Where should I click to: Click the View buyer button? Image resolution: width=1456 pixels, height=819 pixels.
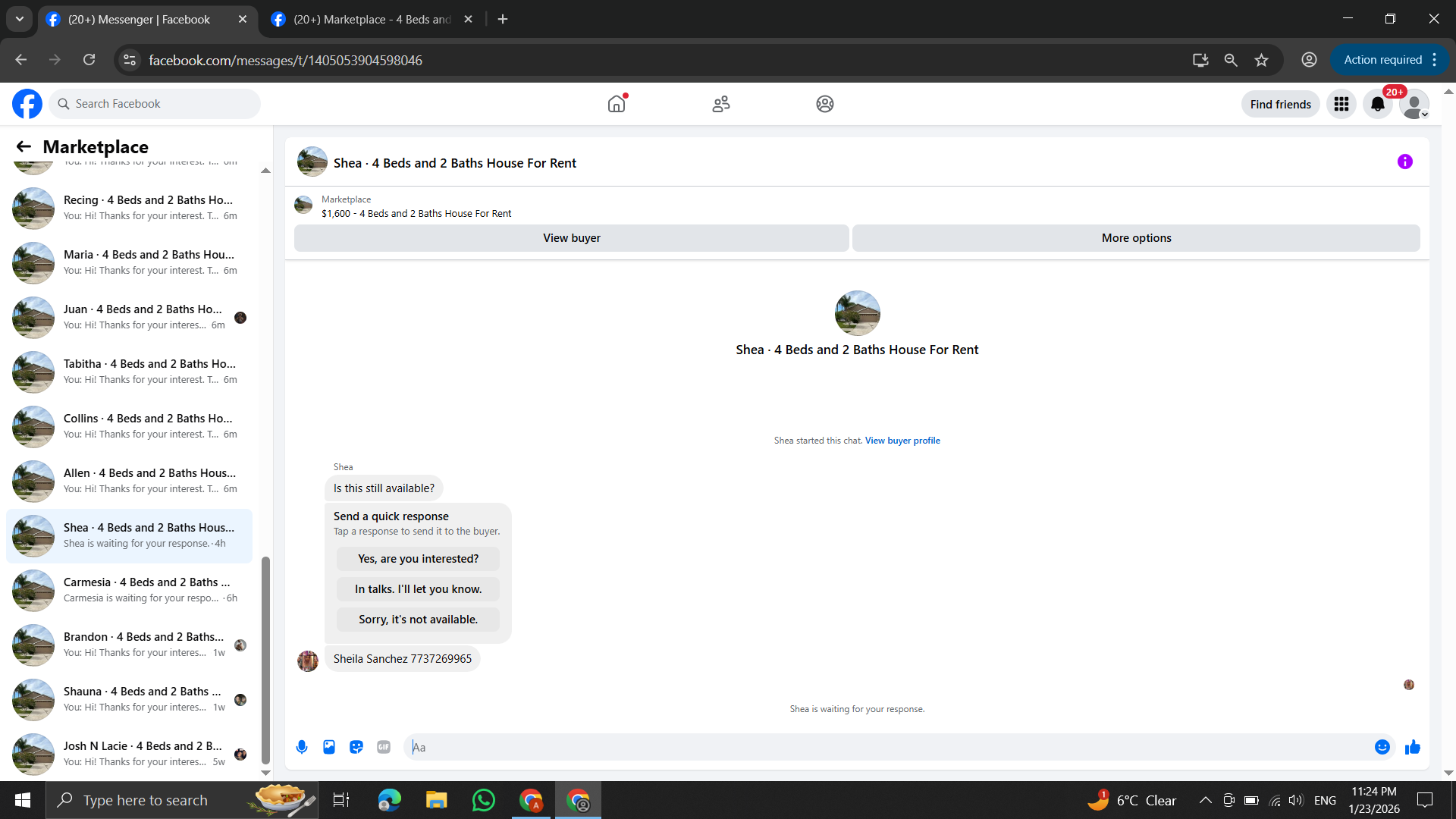coord(571,238)
